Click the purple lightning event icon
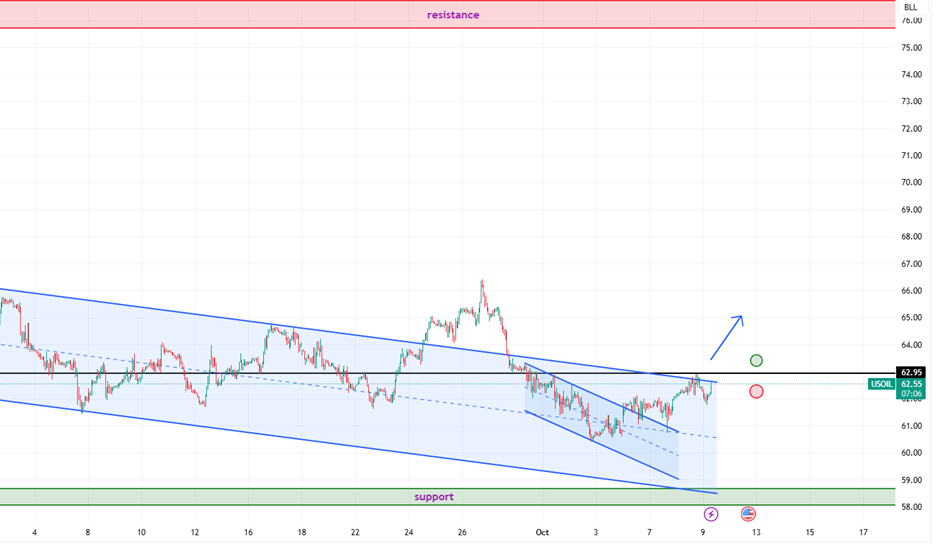 (x=711, y=514)
